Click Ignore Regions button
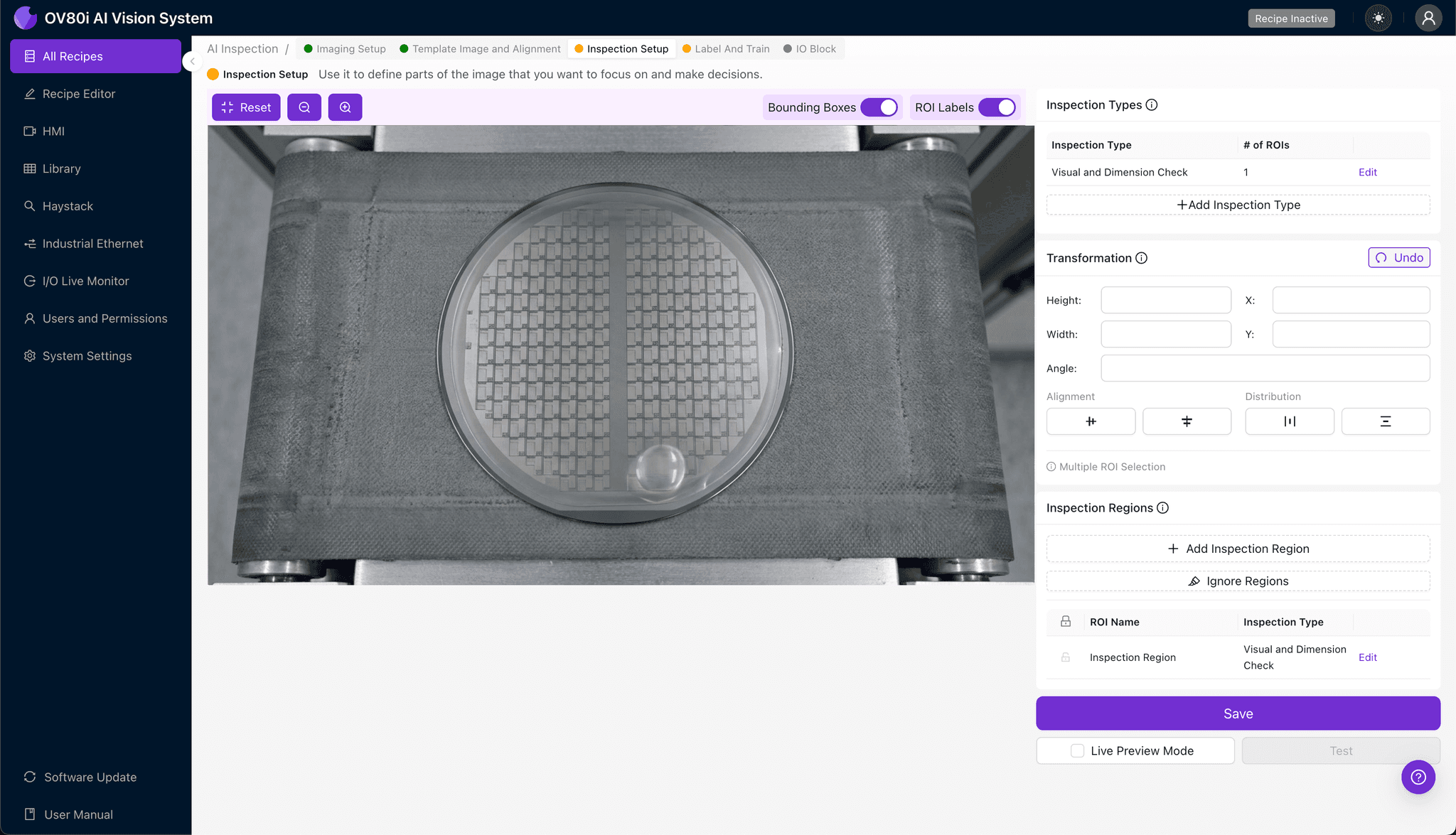Viewport: 1456px width, 835px height. tap(1238, 581)
